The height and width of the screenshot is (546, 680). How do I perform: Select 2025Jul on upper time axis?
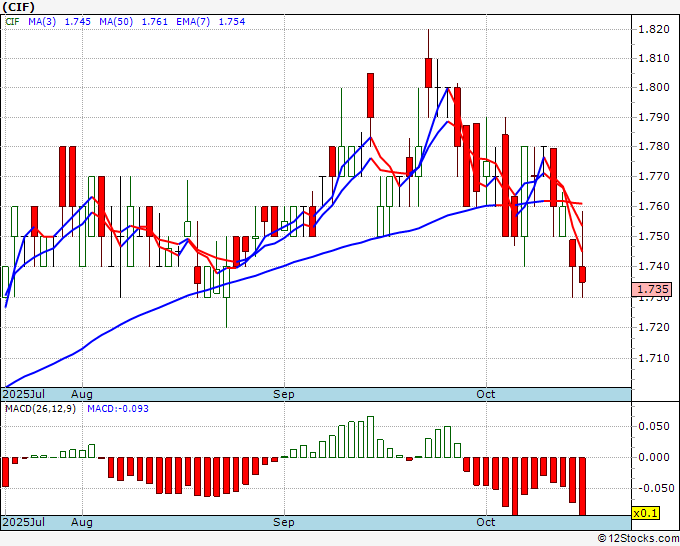tap(24, 394)
